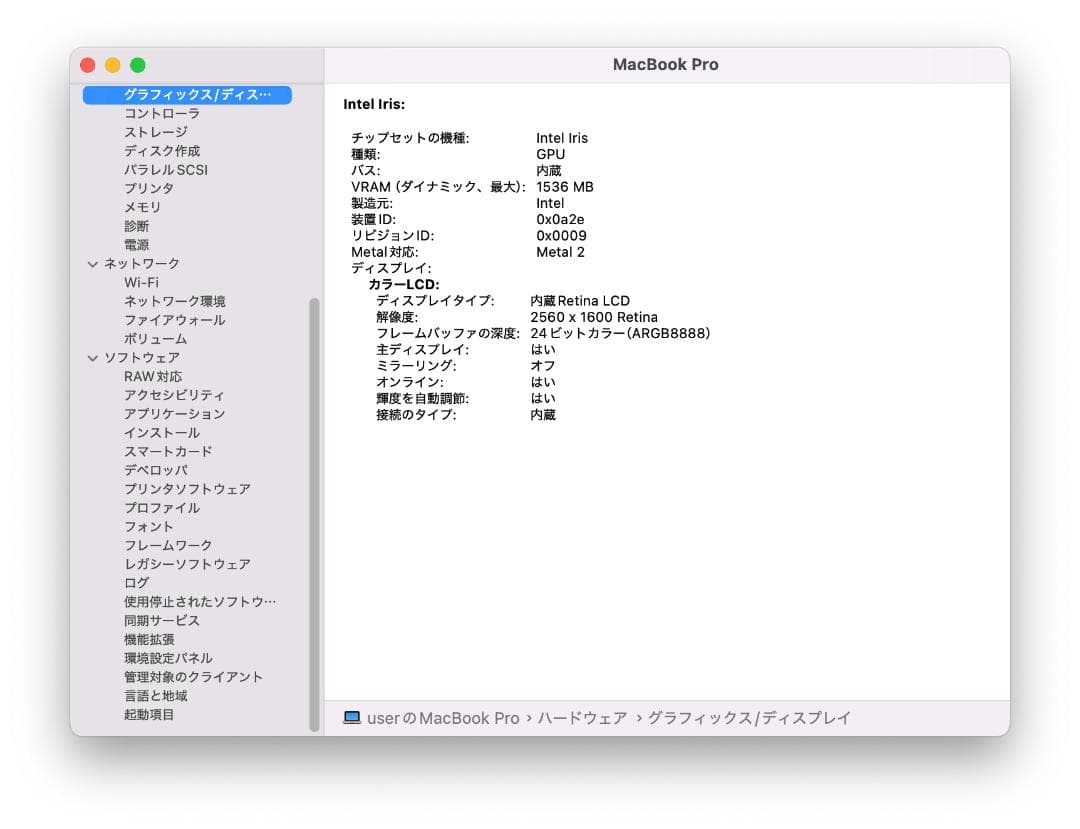View 起動項目 startup items
Screen dimensions: 1080x829
click(150, 714)
